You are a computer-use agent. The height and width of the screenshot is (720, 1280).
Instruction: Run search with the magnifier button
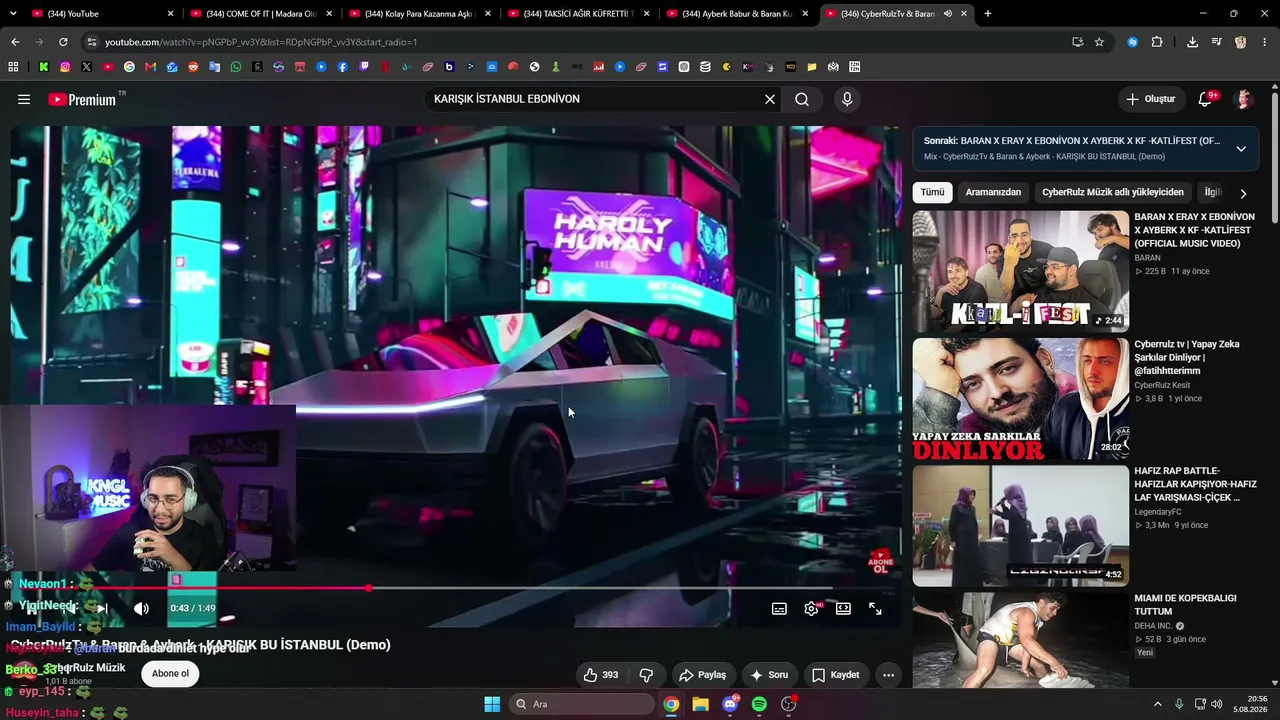pyautogui.click(x=802, y=99)
